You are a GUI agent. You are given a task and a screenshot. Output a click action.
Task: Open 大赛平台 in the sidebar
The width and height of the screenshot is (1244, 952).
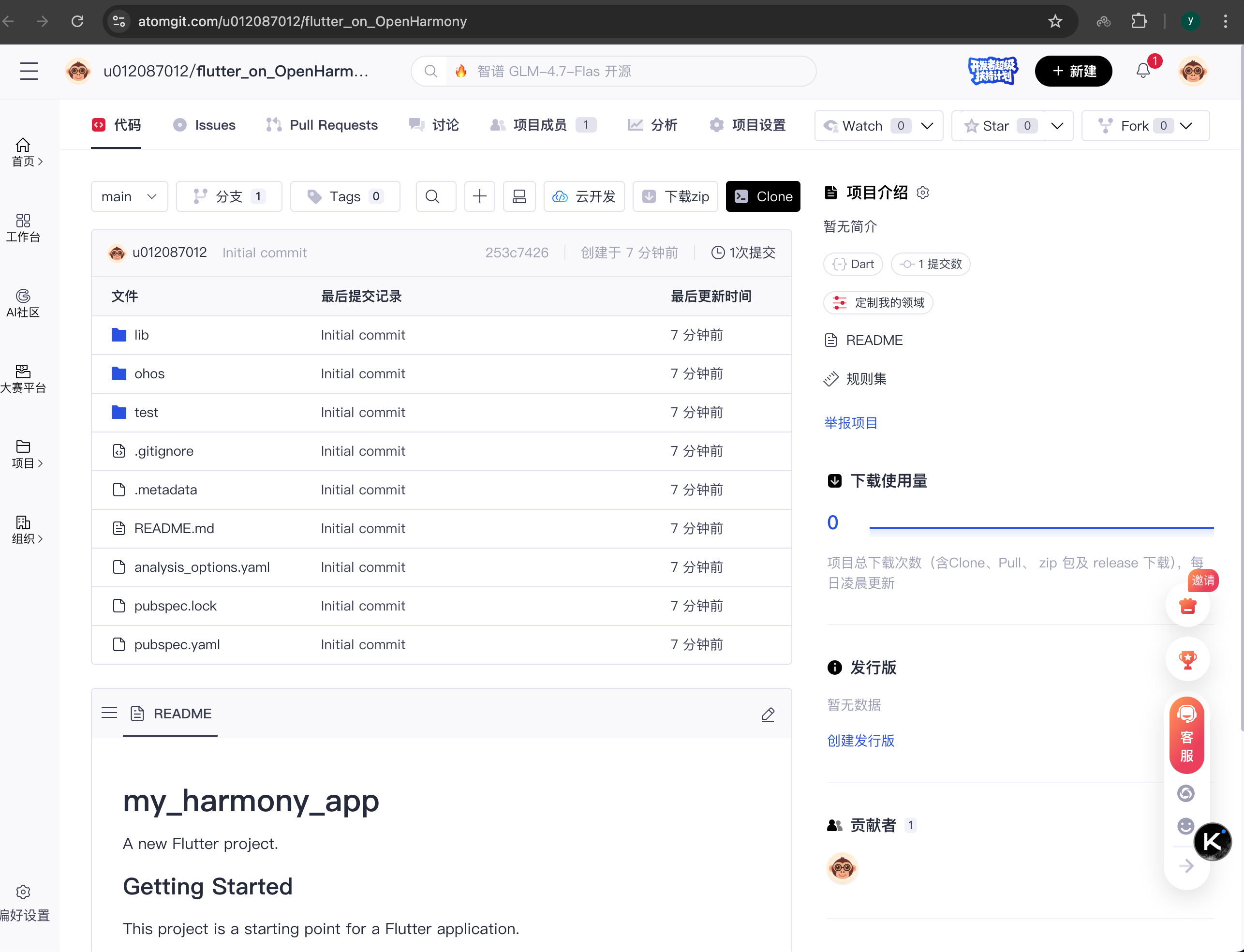click(23, 379)
